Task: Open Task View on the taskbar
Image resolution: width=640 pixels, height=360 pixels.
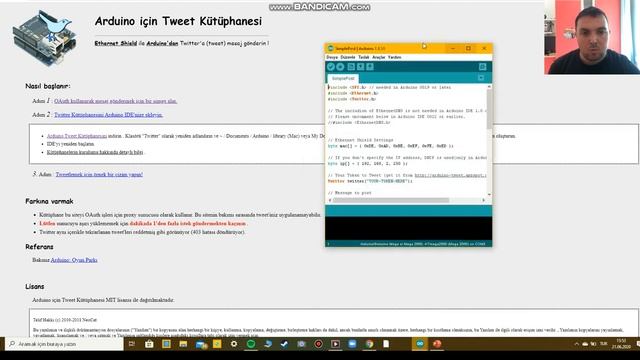Action: point(132,344)
